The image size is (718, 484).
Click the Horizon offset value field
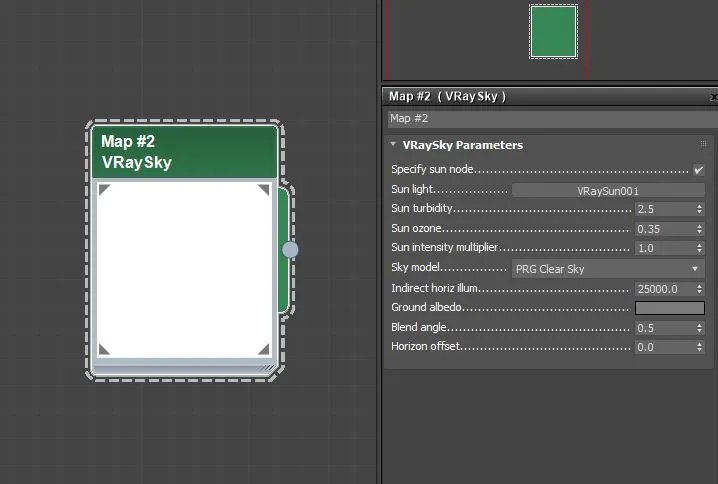click(x=664, y=347)
